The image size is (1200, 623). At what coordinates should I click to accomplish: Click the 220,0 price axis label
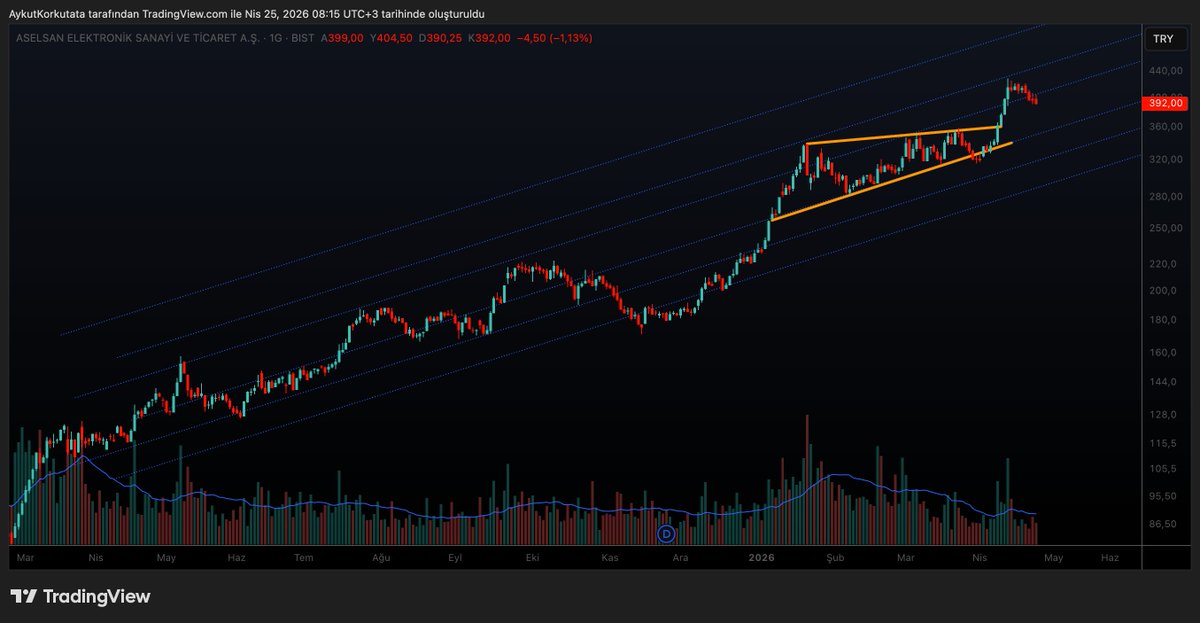tap(1163, 264)
